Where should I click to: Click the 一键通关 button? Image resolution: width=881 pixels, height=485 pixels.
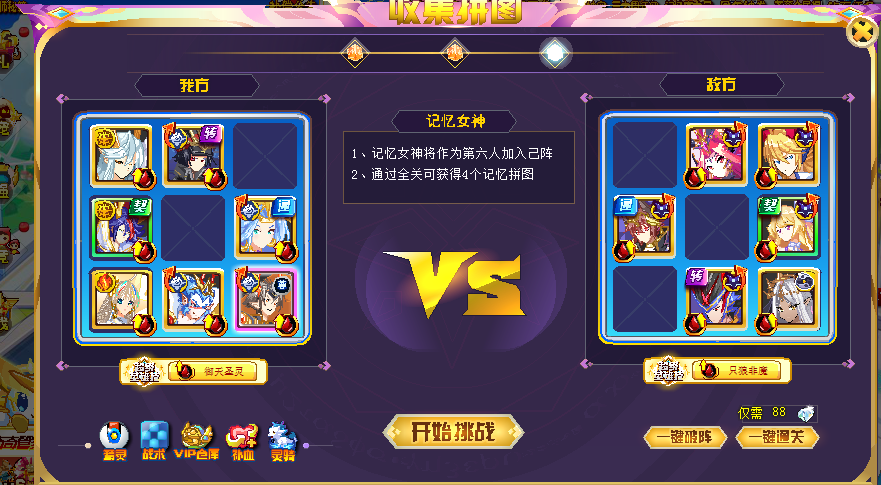coord(777,437)
